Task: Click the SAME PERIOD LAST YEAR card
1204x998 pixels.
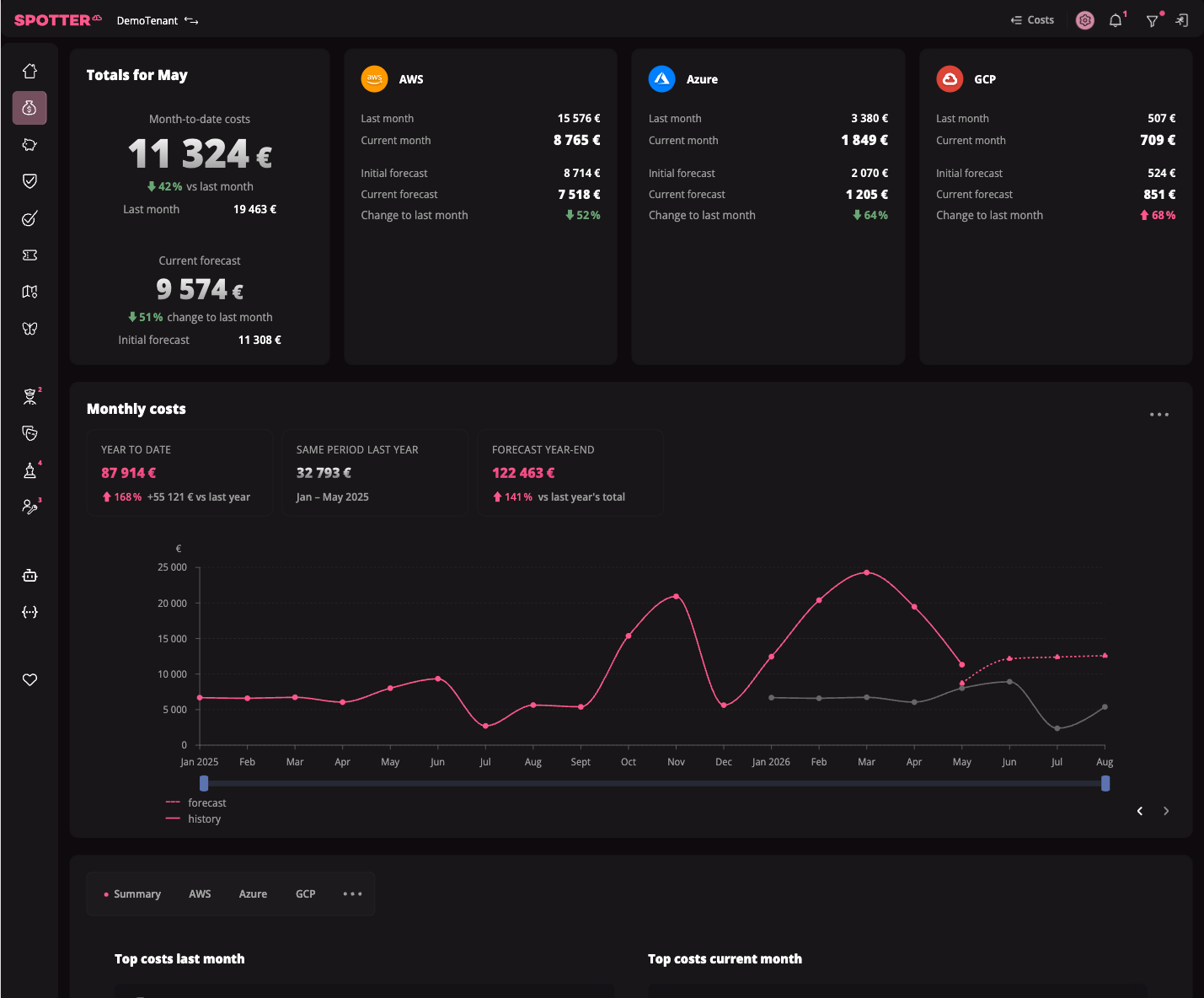Action: click(x=375, y=473)
